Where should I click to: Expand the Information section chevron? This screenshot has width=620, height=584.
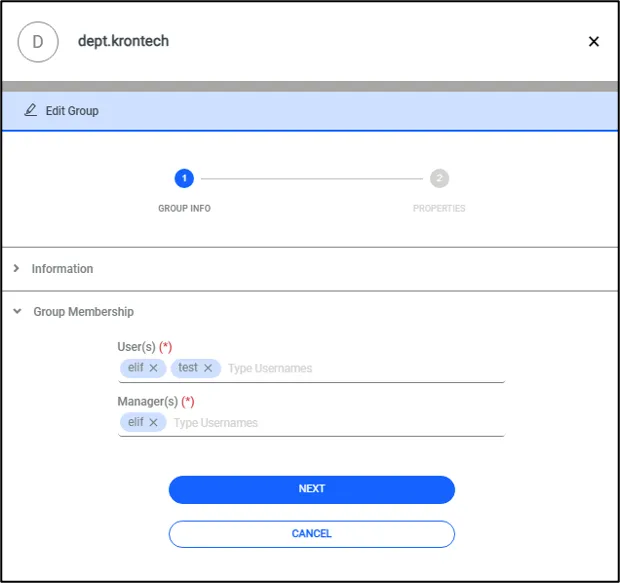(x=16, y=269)
